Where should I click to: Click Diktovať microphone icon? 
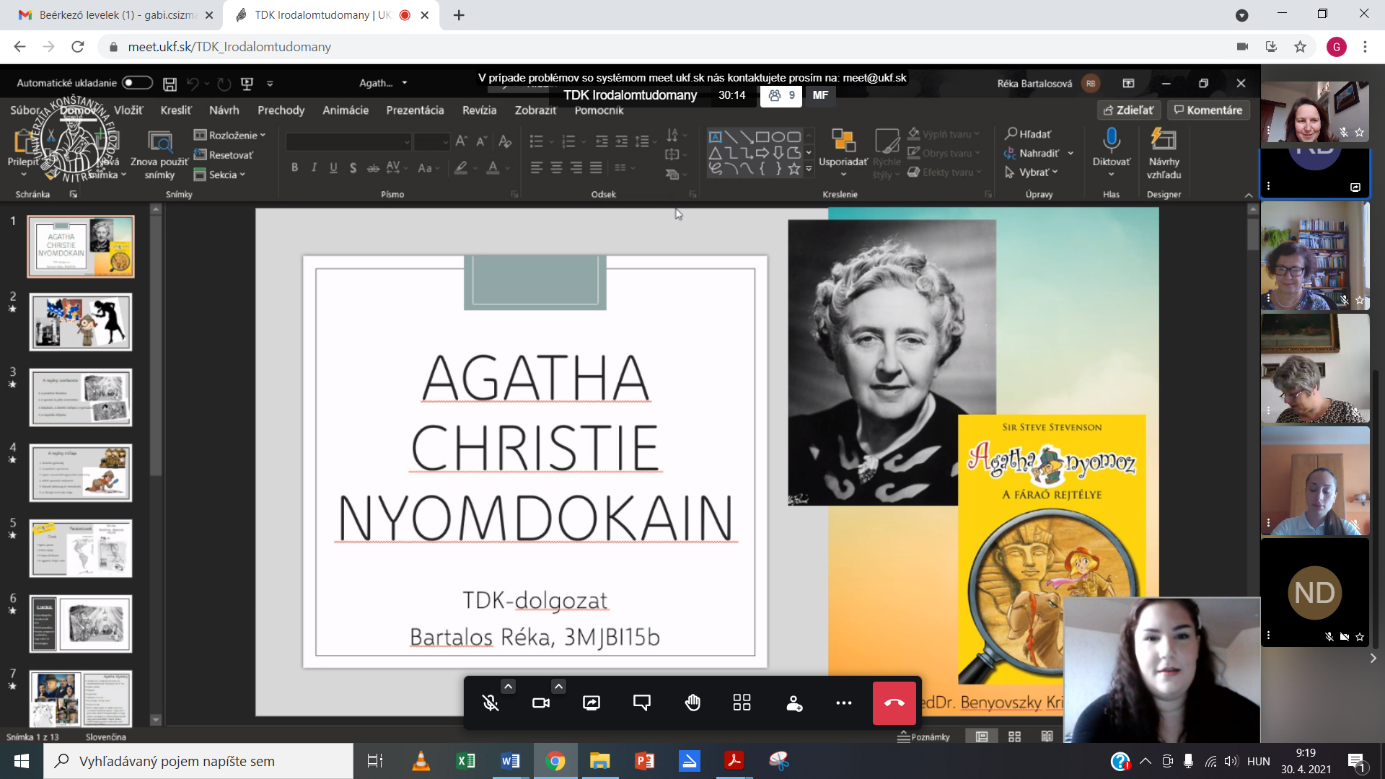(1111, 140)
